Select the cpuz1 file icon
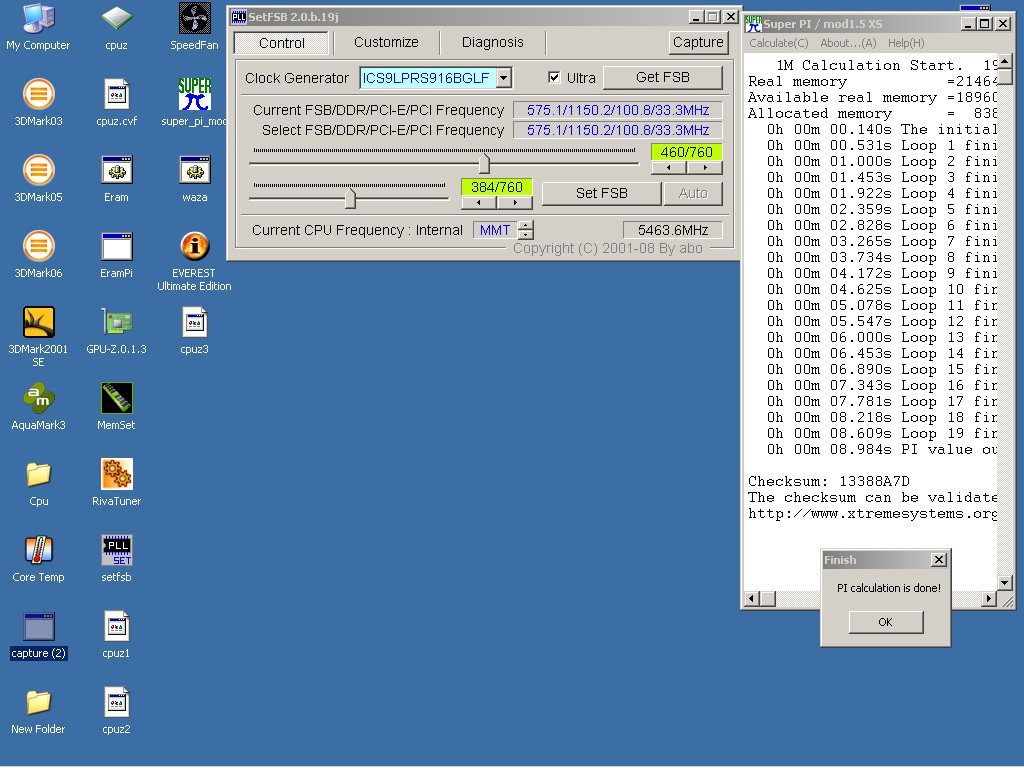 (x=116, y=635)
